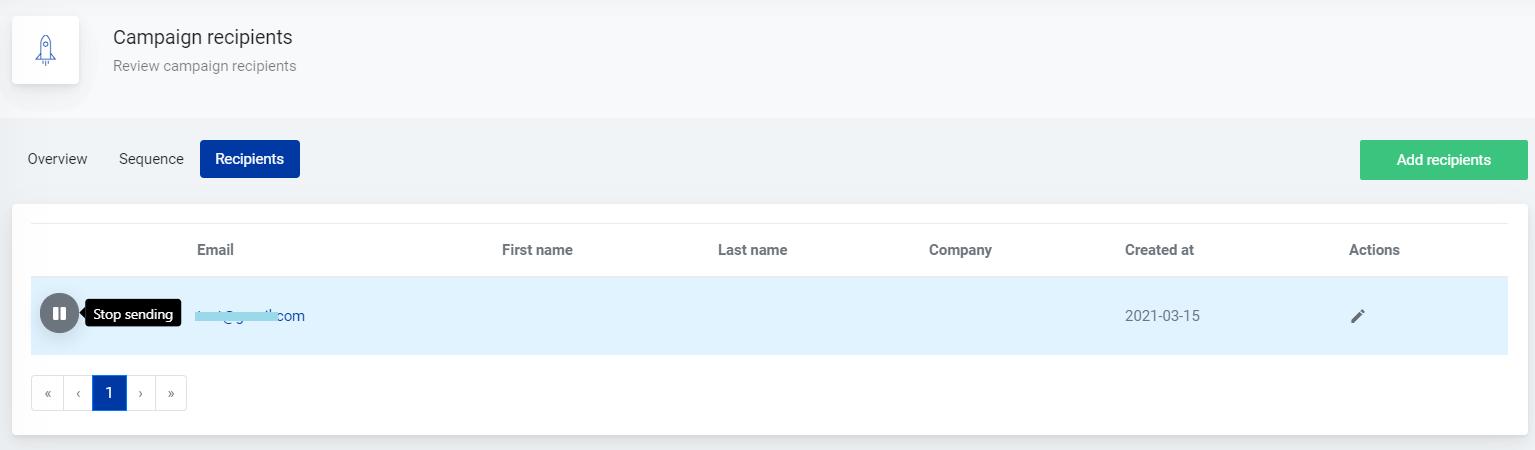Go to first page of recipients
1535x450 pixels.
(47, 393)
